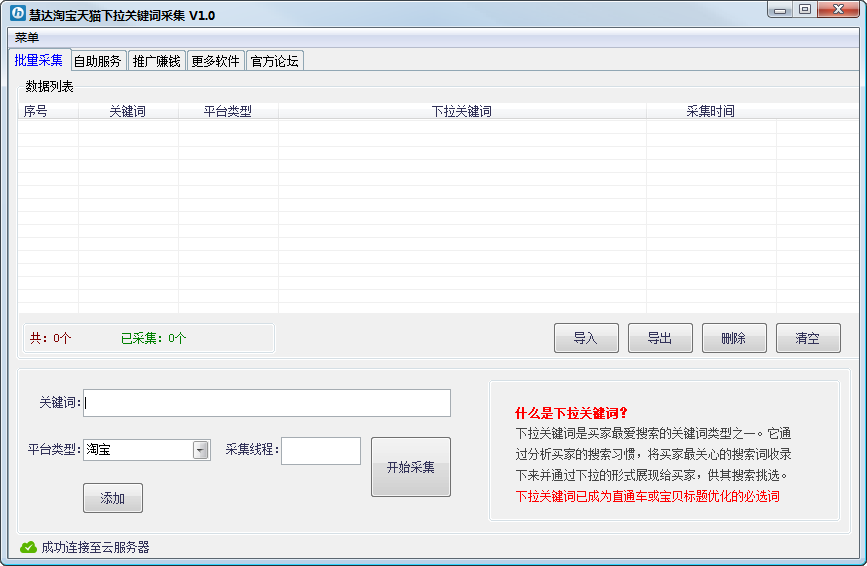Hit the 清空 button to clear list
867x566 pixels.
coord(807,338)
